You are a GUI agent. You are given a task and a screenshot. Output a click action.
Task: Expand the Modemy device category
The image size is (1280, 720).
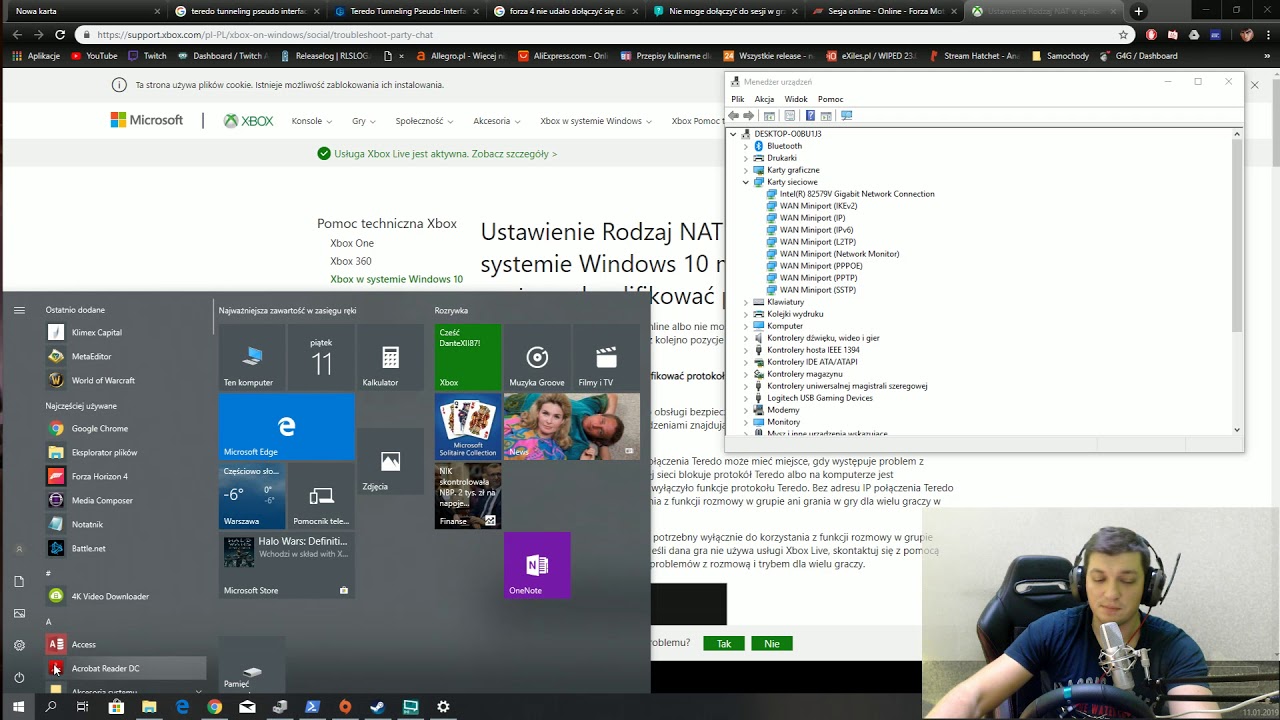[746, 410]
